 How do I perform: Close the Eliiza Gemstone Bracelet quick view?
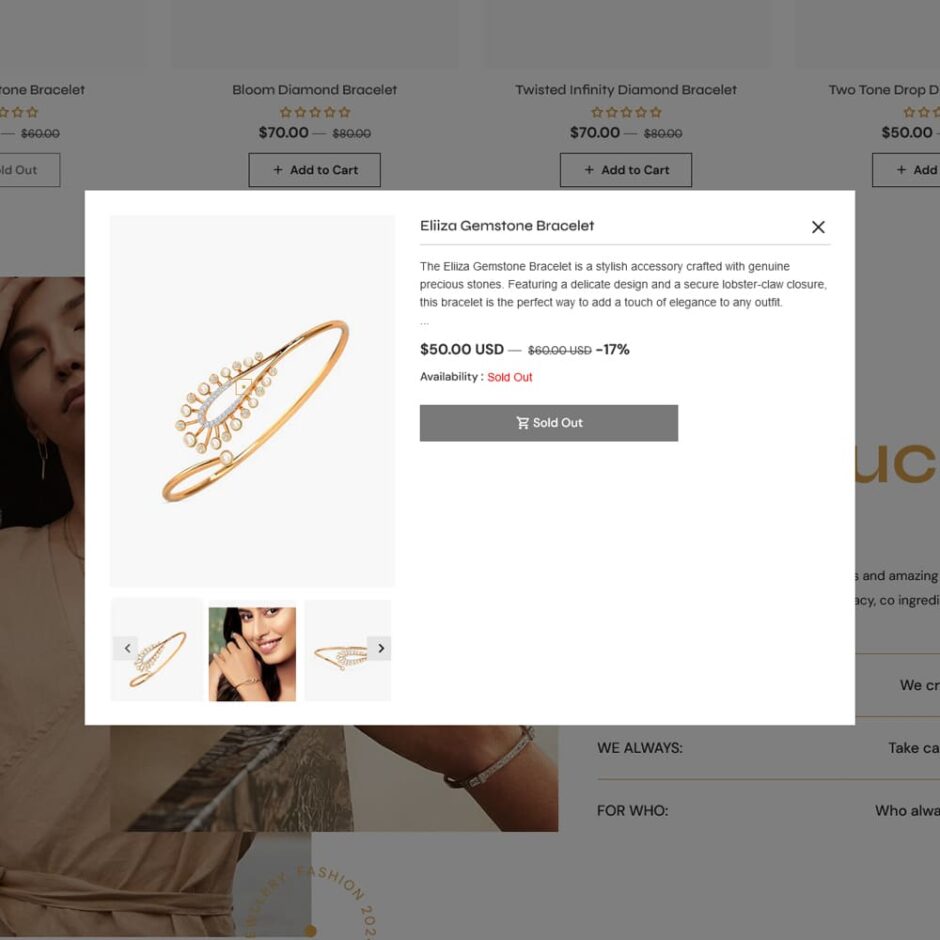[x=818, y=227]
